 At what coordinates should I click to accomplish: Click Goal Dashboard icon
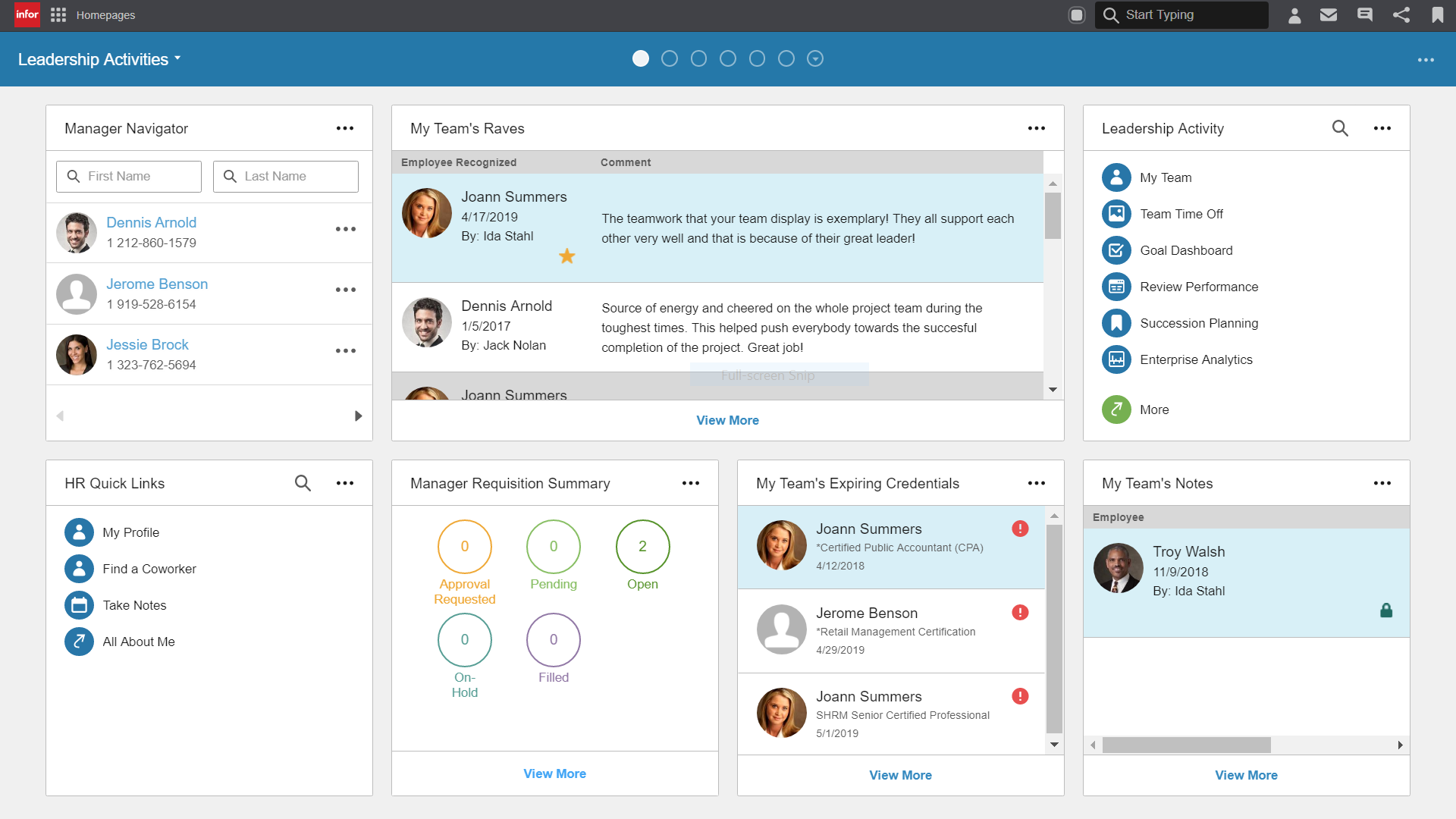pos(1116,250)
